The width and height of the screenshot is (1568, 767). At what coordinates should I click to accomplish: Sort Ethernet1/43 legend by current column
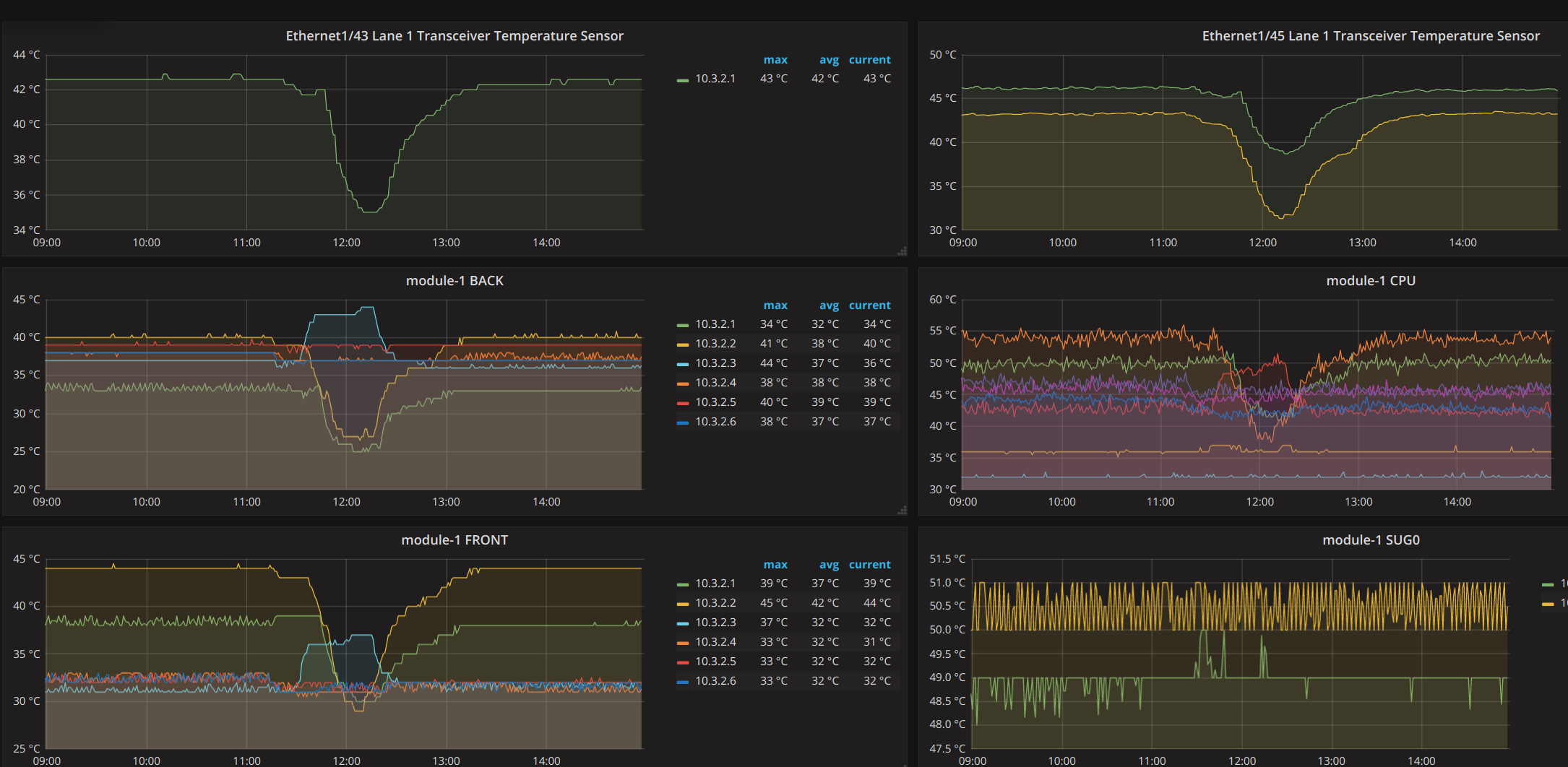pyautogui.click(x=870, y=60)
